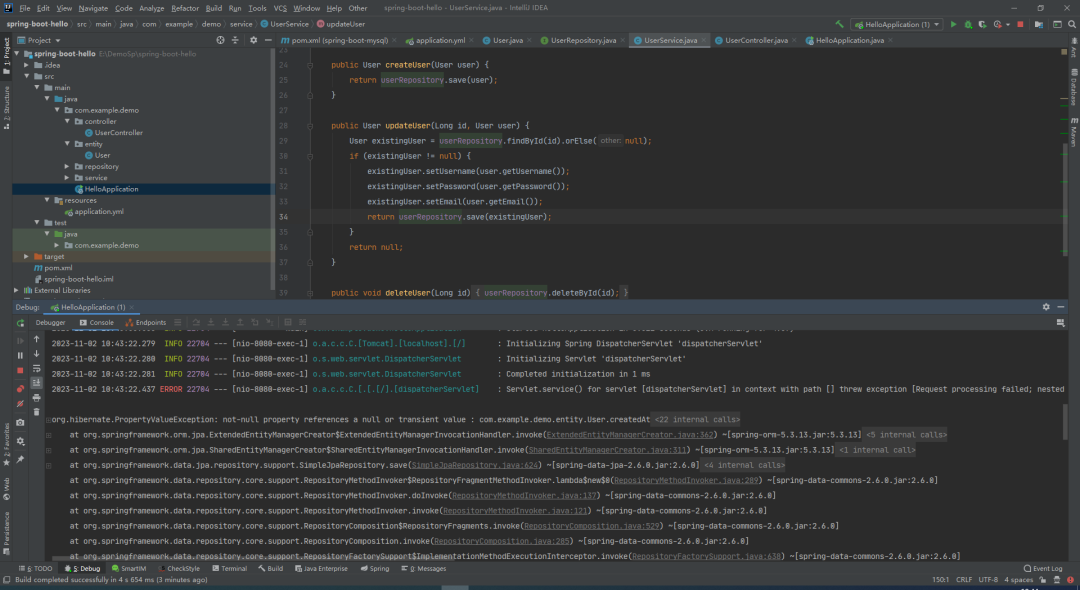Stop the application from the main toolbar

tap(1020, 24)
